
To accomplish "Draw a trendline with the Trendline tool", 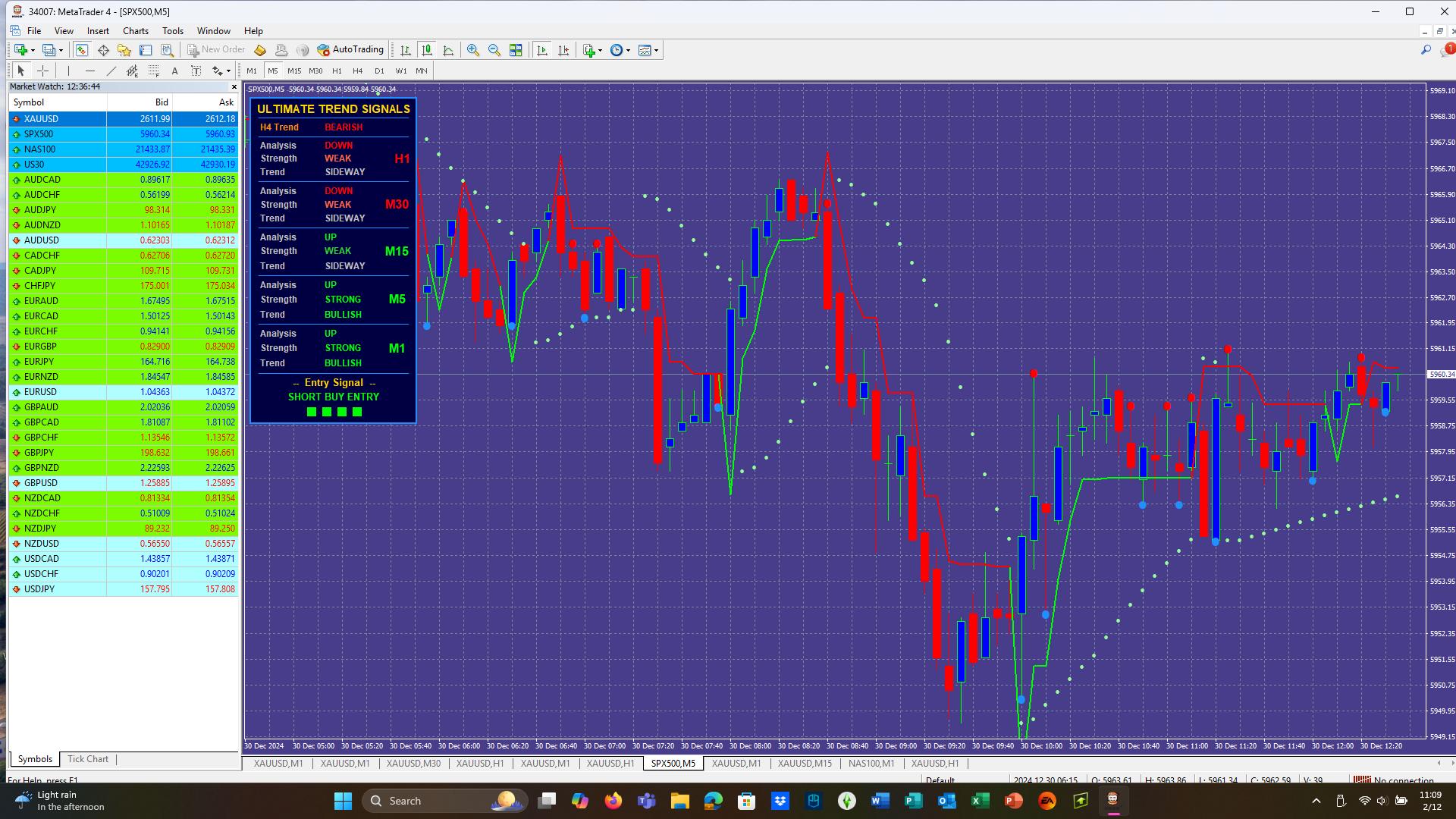I will point(111,71).
